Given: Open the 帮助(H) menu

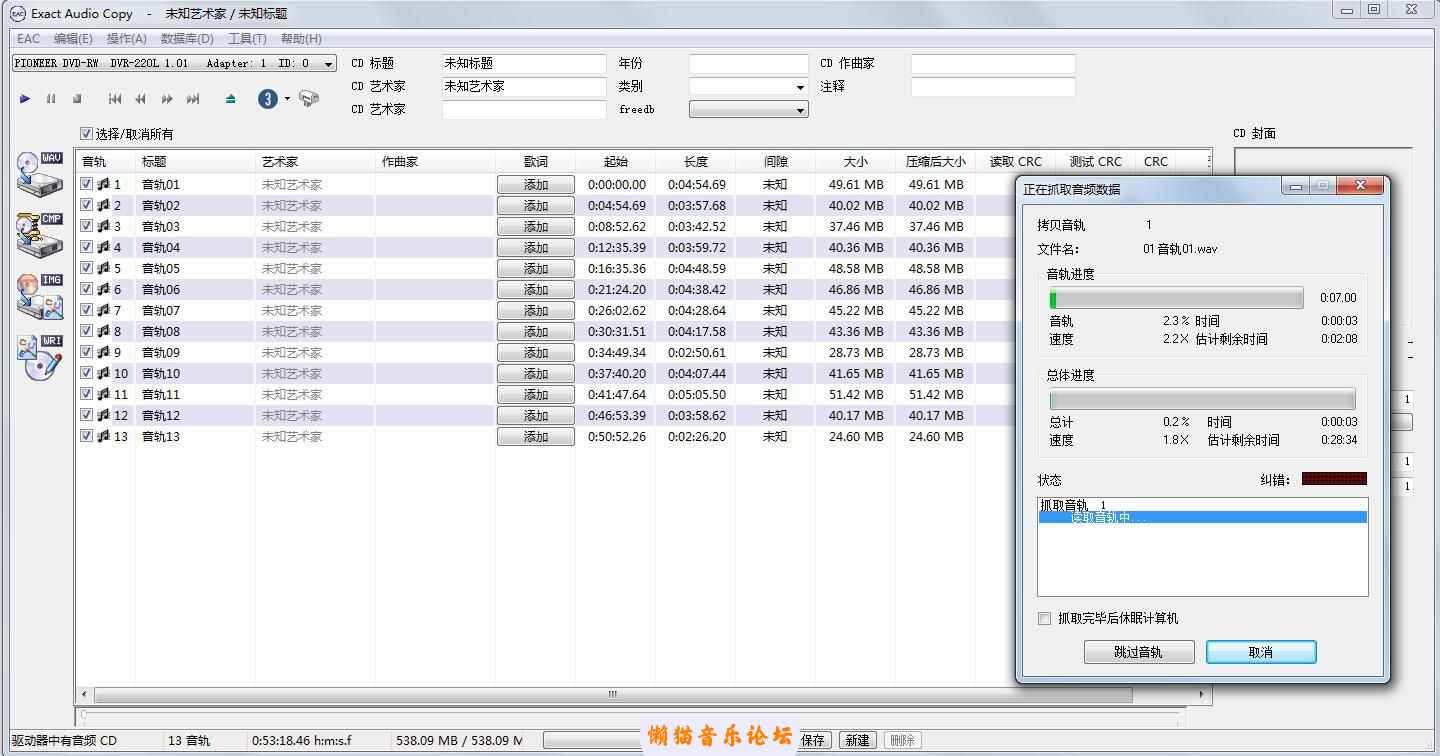Looking at the screenshot, I should (x=301, y=39).
